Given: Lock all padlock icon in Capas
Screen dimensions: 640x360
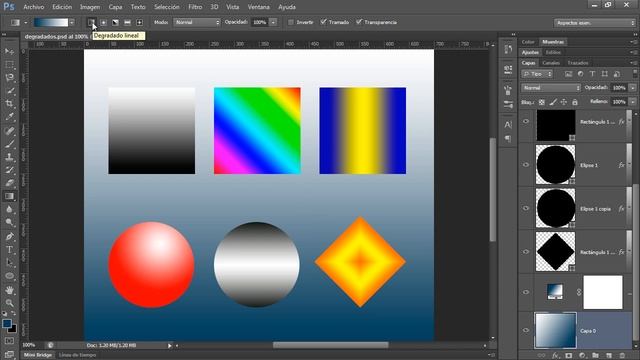Looking at the screenshot, I should click(x=575, y=102).
